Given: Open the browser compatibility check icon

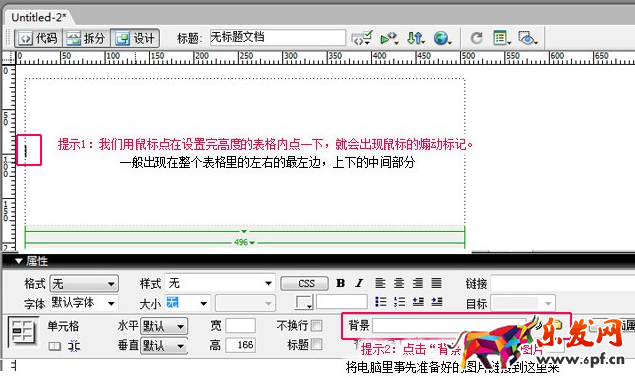Looking at the screenshot, I should pos(389,38).
